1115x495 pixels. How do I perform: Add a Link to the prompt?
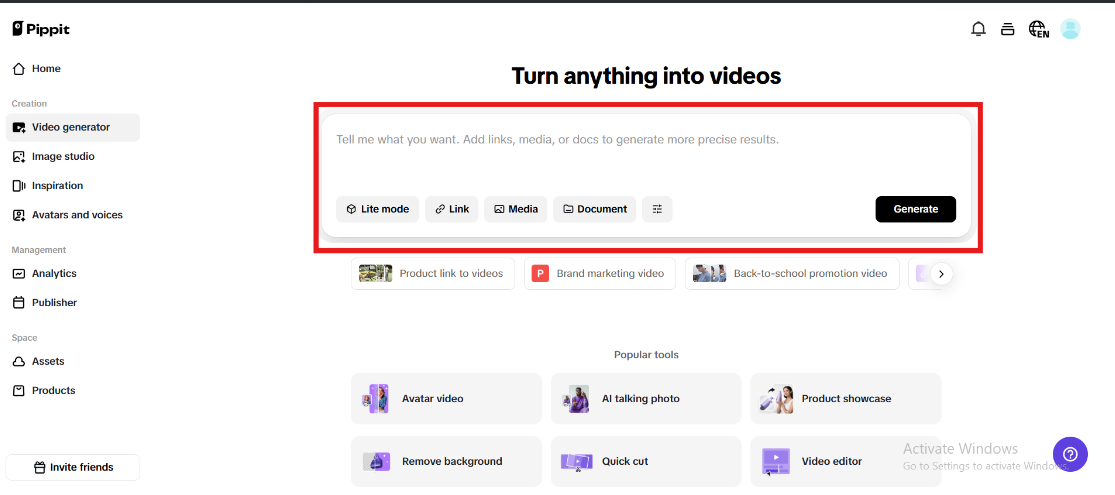pyautogui.click(x=452, y=209)
